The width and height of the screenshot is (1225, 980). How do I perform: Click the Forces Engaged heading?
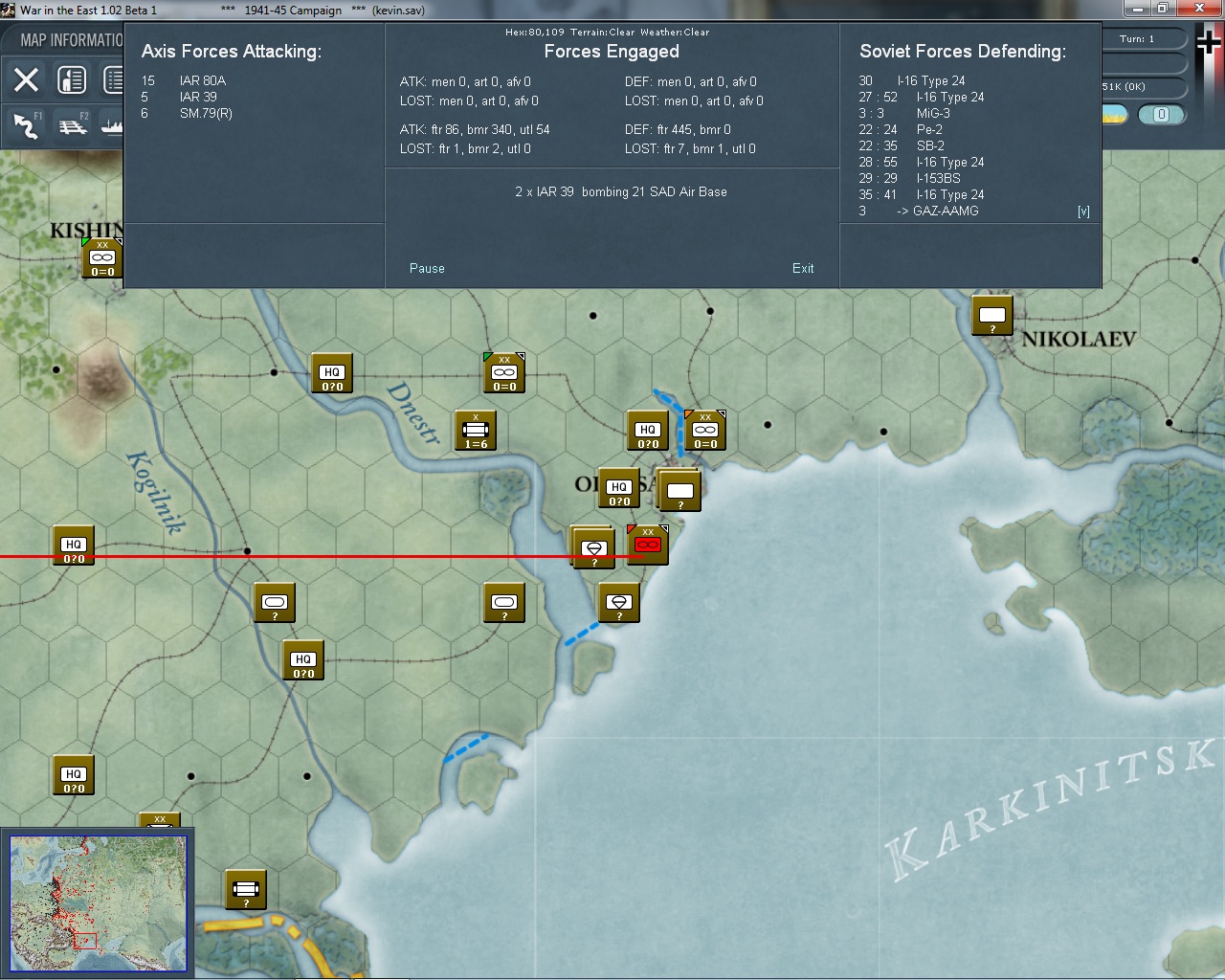(x=612, y=52)
